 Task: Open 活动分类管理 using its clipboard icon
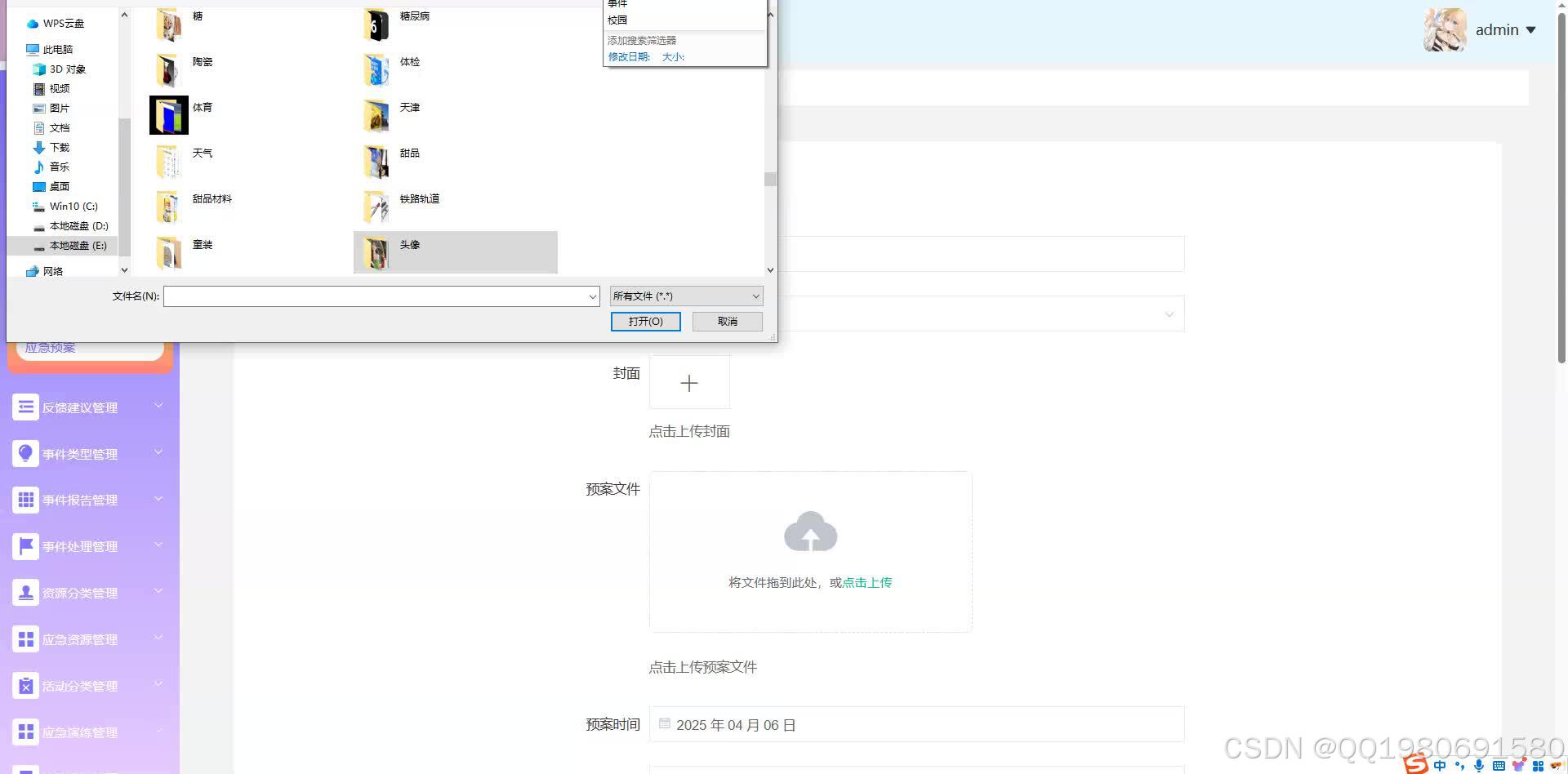tap(24, 685)
